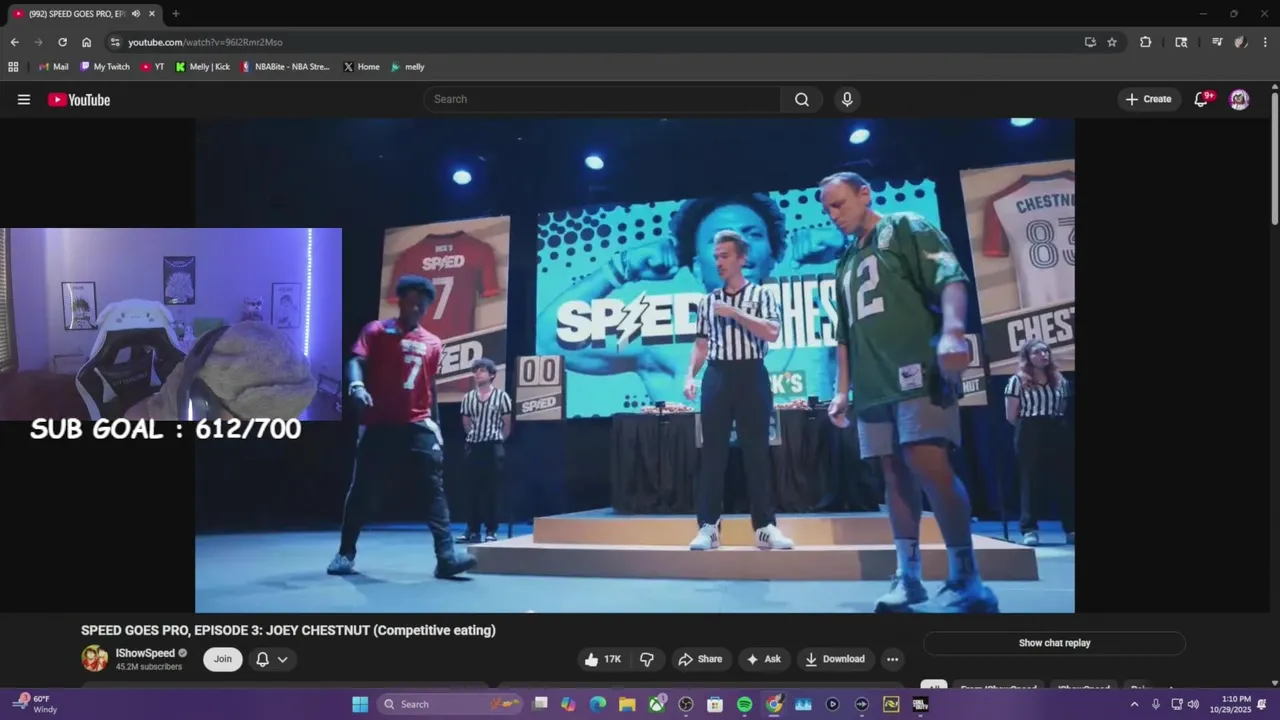Viewport: 1280px width, 720px height.
Task: Open YouTube notifications bell
Action: (x=1202, y=99)
